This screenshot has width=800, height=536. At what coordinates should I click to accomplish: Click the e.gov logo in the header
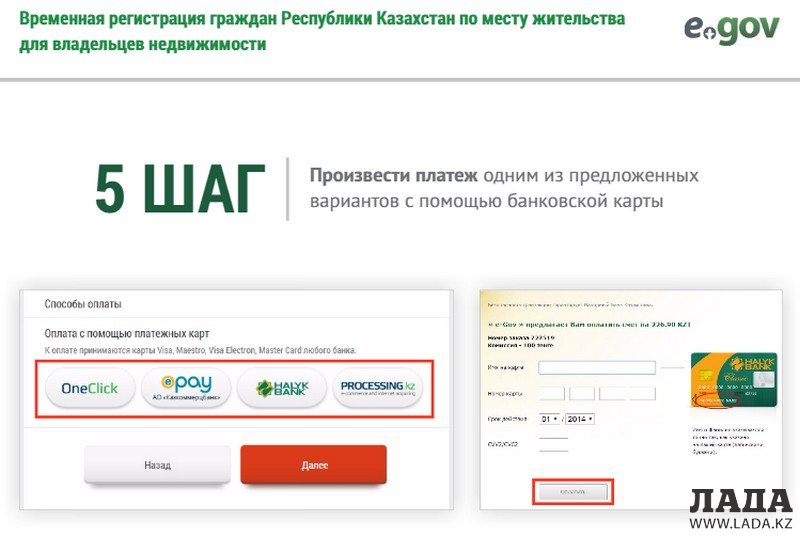coord(732,29)
